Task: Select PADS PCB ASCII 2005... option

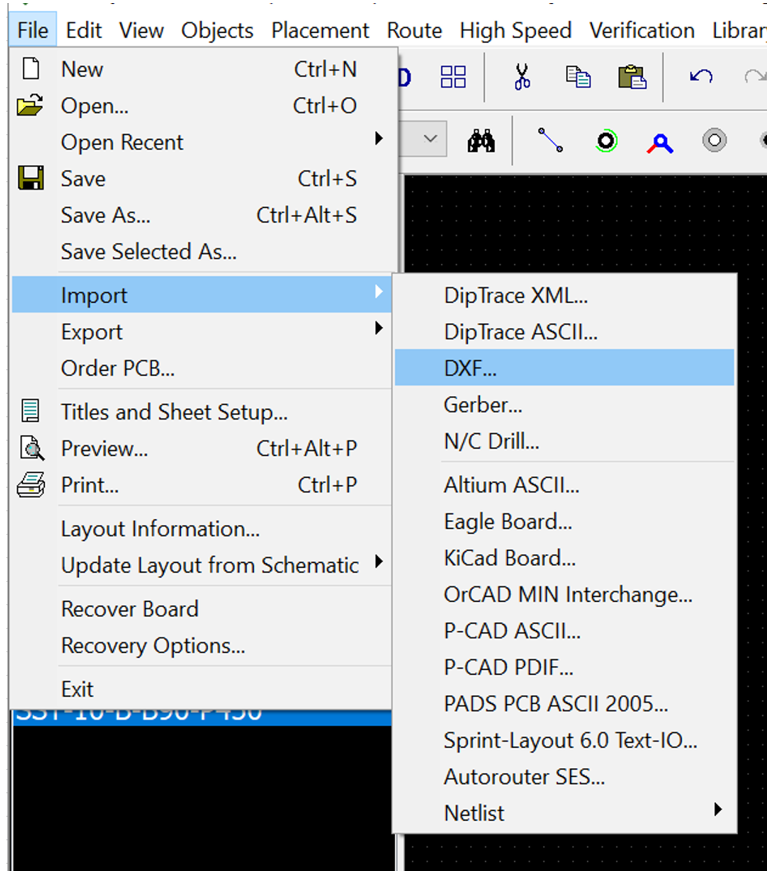Action: pos(565,704)
